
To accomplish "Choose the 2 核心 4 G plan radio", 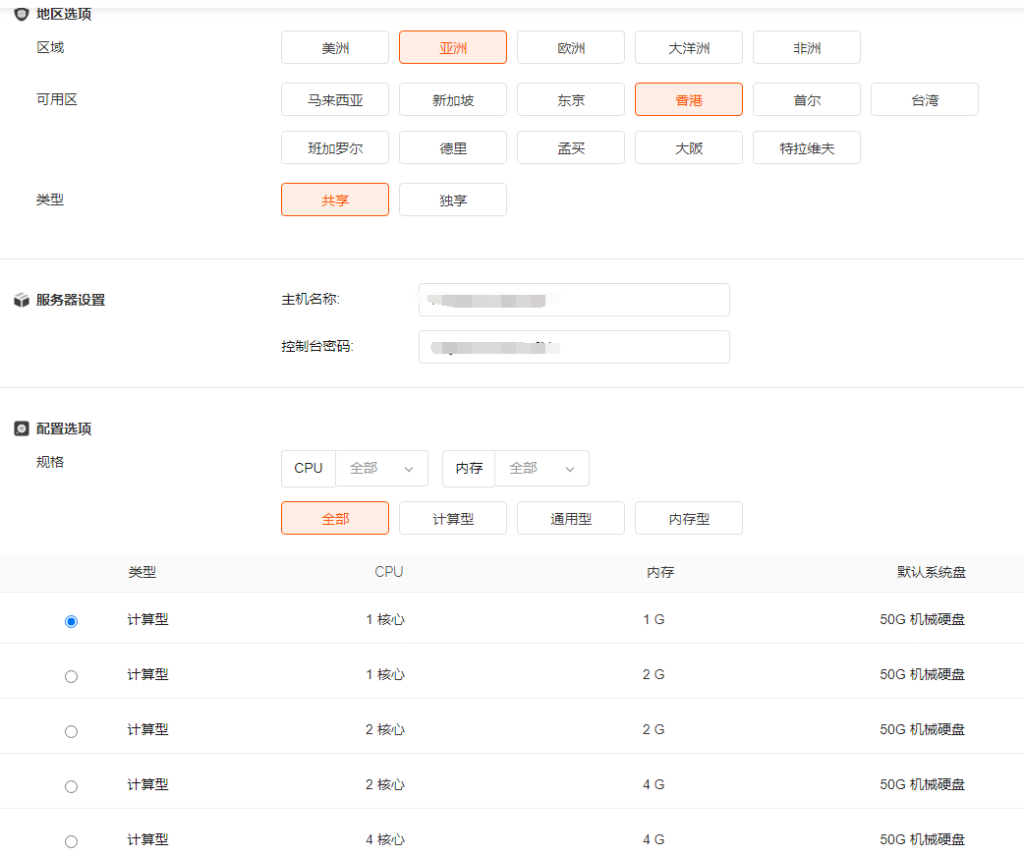I will coord(71,786).
